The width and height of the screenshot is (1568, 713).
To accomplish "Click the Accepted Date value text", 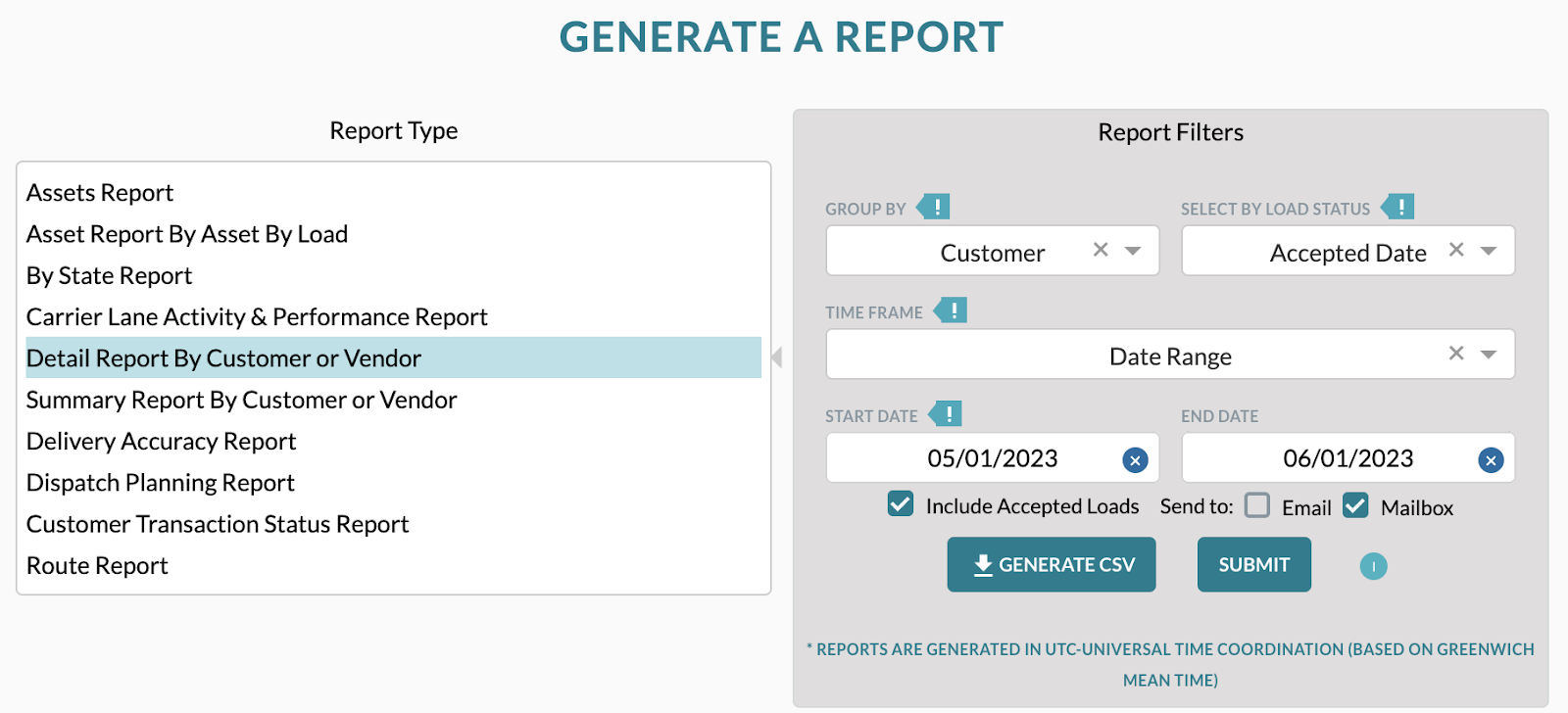I will tap(1348, 253).
